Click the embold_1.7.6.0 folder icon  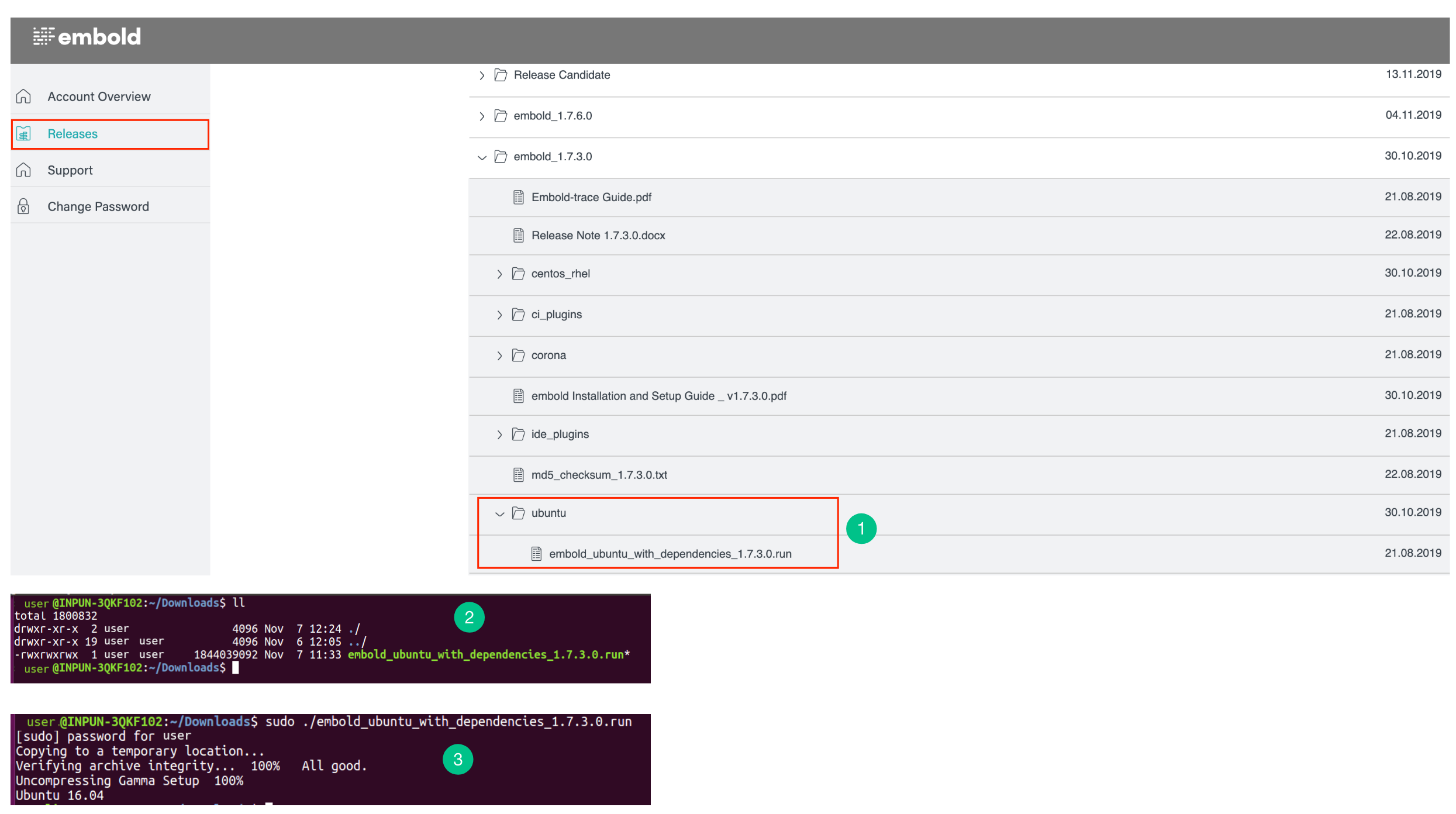pos(501,116)
